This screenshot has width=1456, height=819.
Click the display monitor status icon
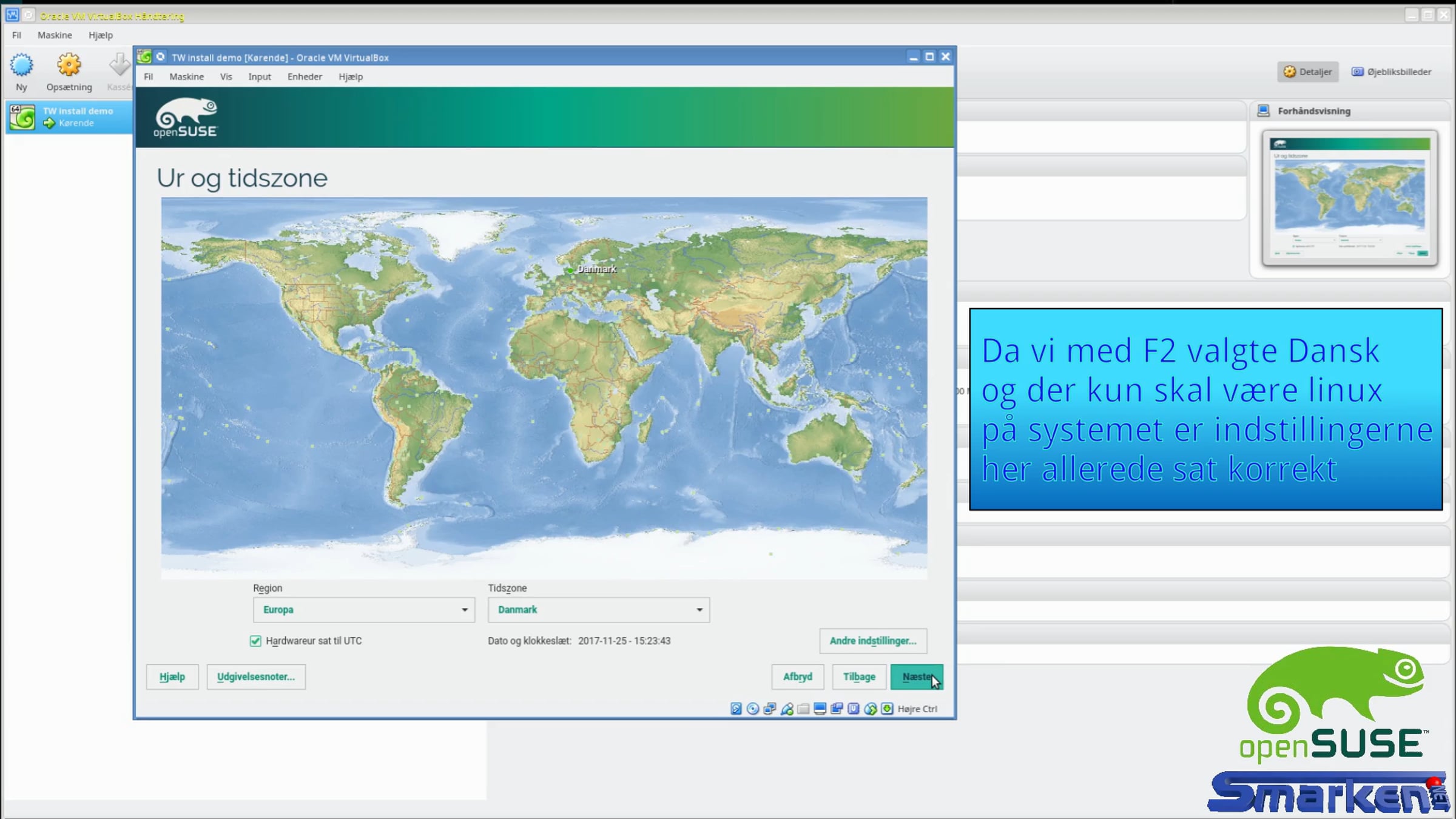click(820, 709)
